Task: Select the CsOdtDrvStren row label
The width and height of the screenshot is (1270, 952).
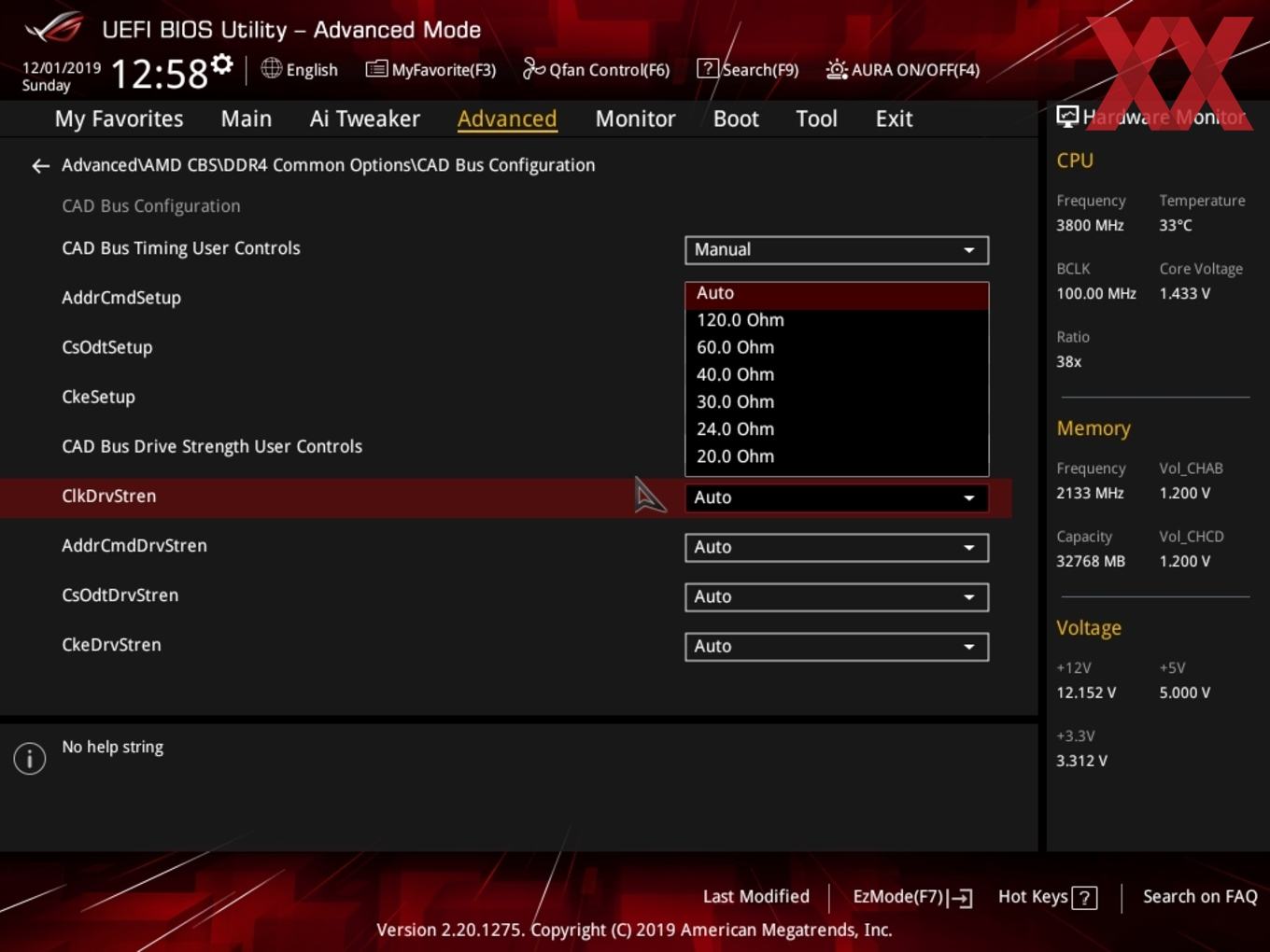Action: pyautogui.click(x=120, y=595)
